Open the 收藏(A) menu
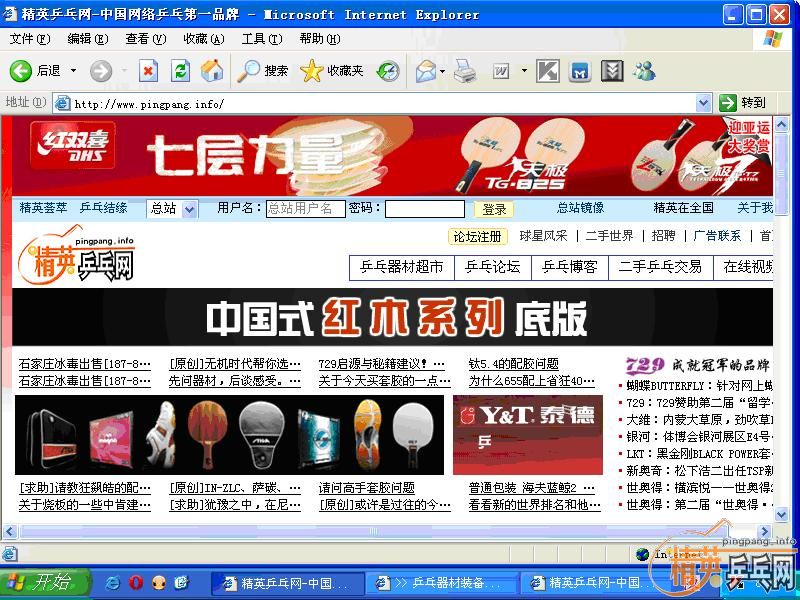Image resolution: width=800 pixels, height=600 pixels. pos(204,39)
